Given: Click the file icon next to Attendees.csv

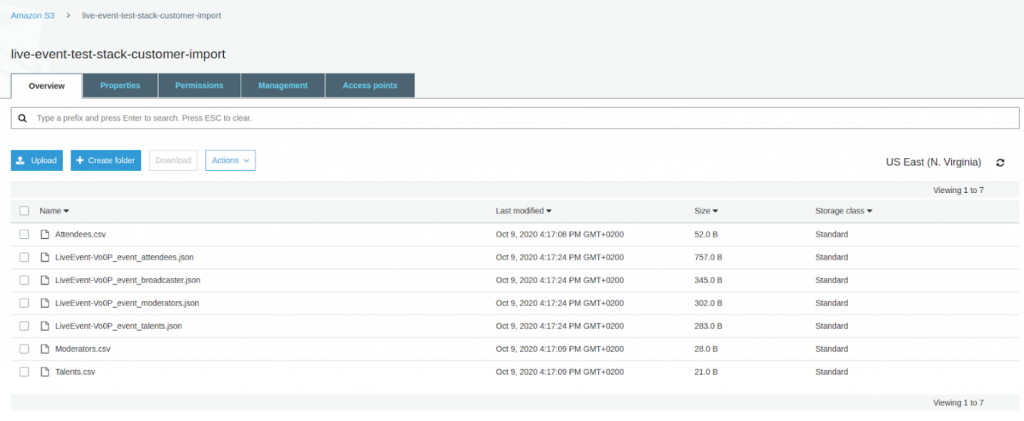Looking at the screenshot, I should tap(44, 234).
